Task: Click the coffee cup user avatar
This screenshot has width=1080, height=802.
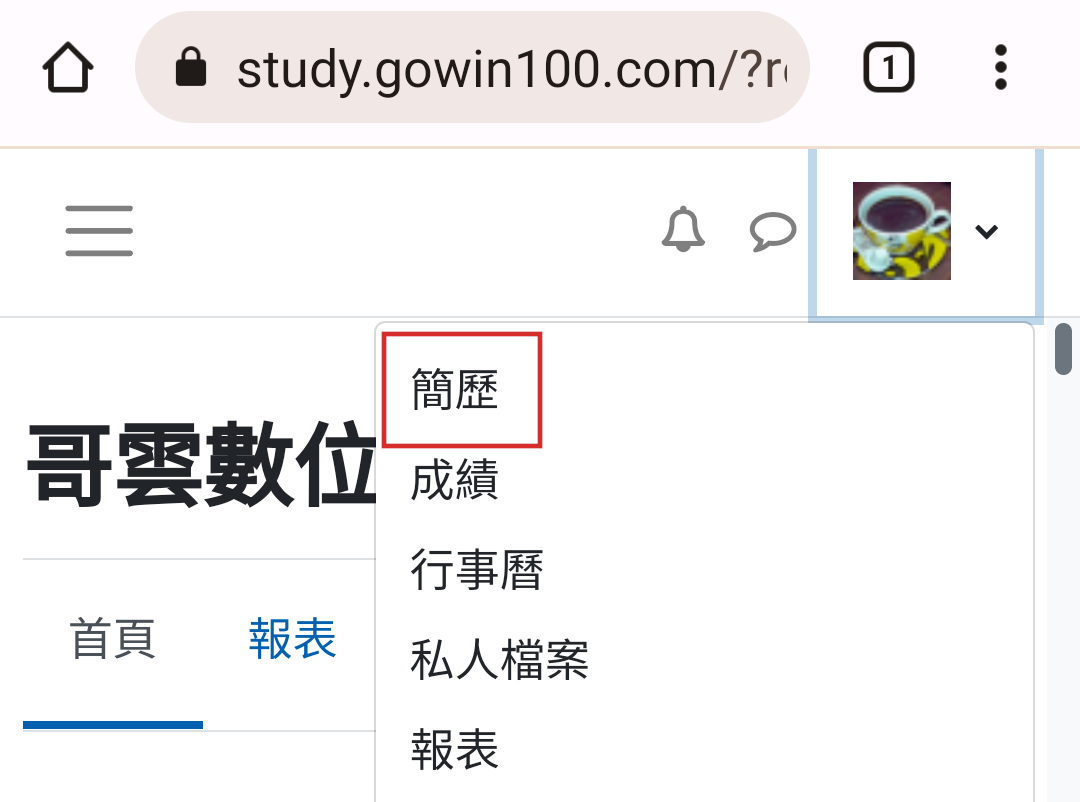Action: point(902,231)
